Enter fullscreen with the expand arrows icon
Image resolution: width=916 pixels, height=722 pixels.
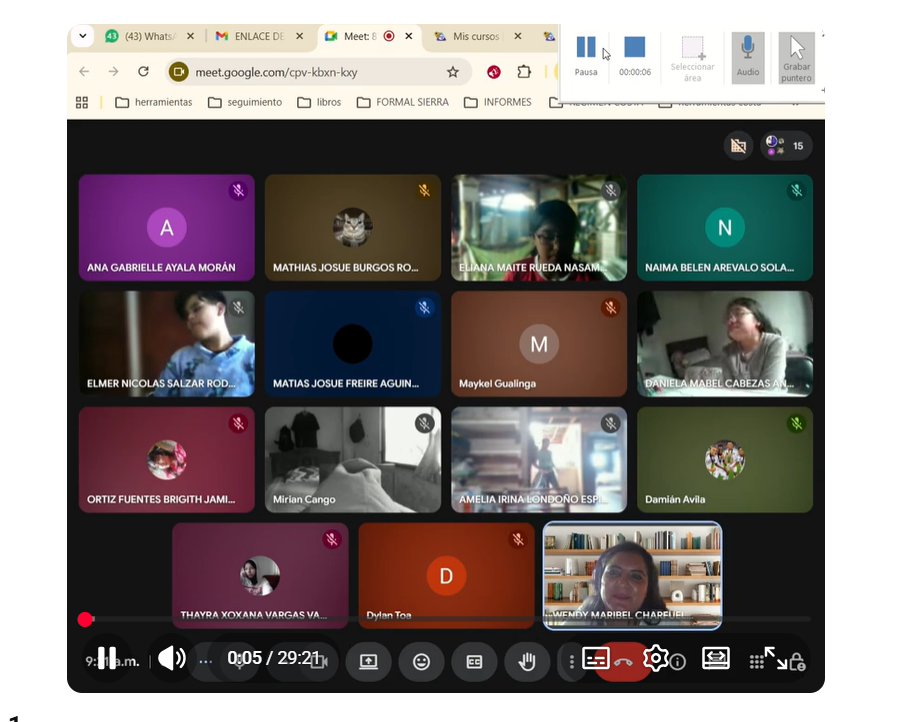[x=775, y=658]
